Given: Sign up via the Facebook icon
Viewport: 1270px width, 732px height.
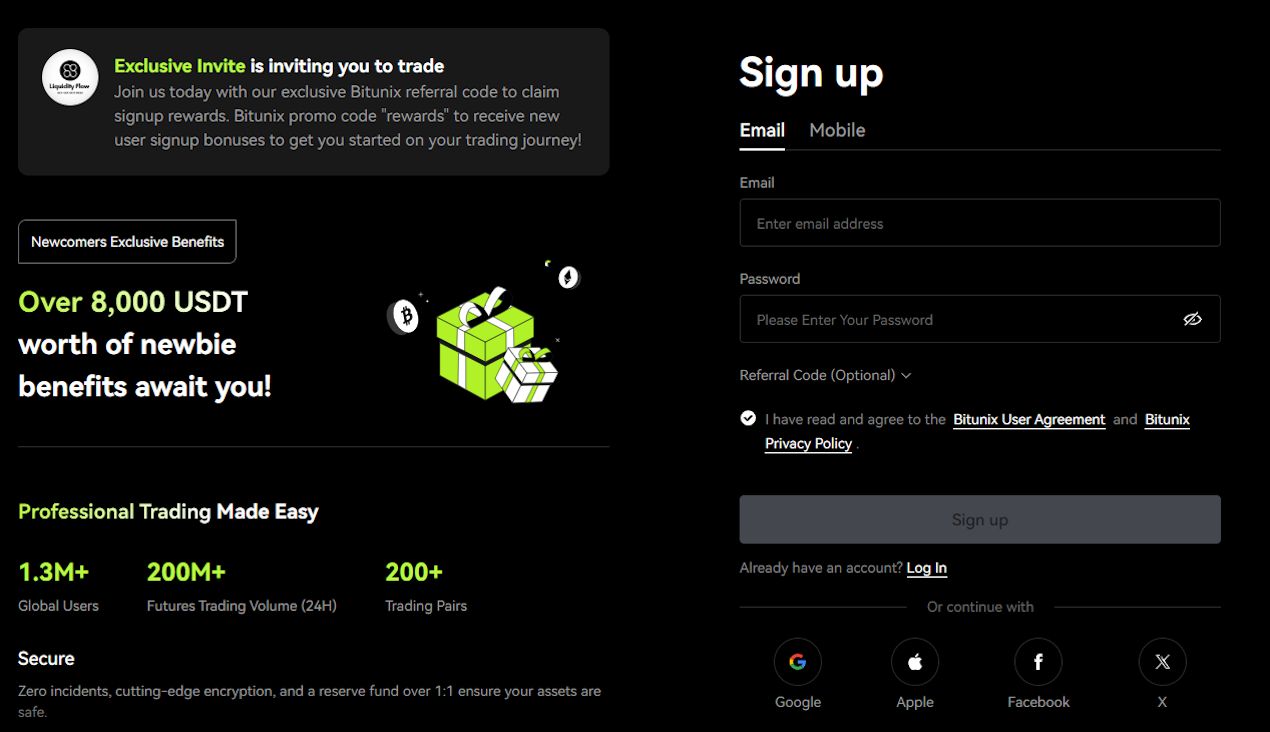Looking at the screenshot, I should (1038, 661).
